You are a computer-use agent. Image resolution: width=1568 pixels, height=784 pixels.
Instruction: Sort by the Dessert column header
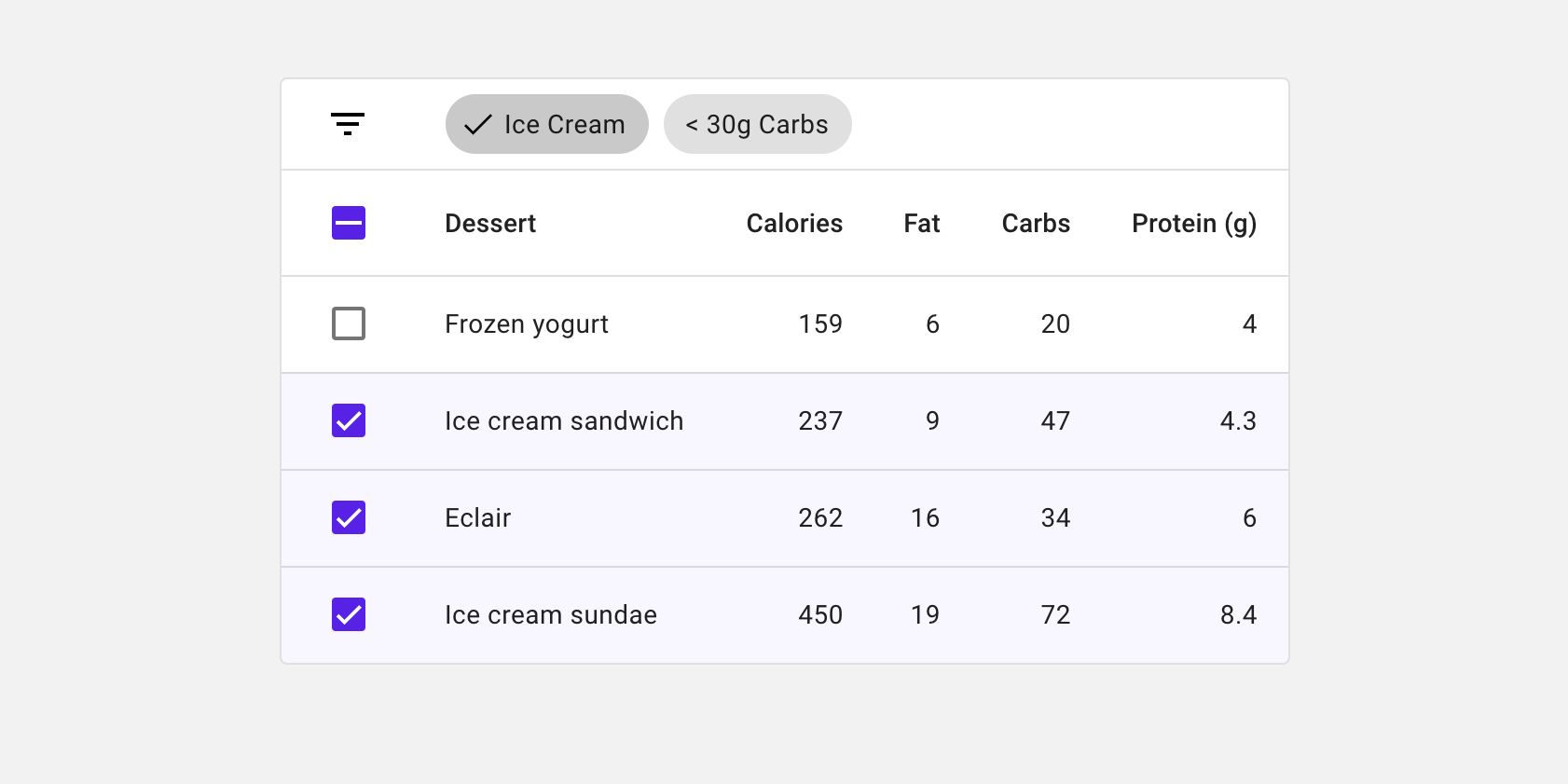pyautogui.click(x=490, y=224)
